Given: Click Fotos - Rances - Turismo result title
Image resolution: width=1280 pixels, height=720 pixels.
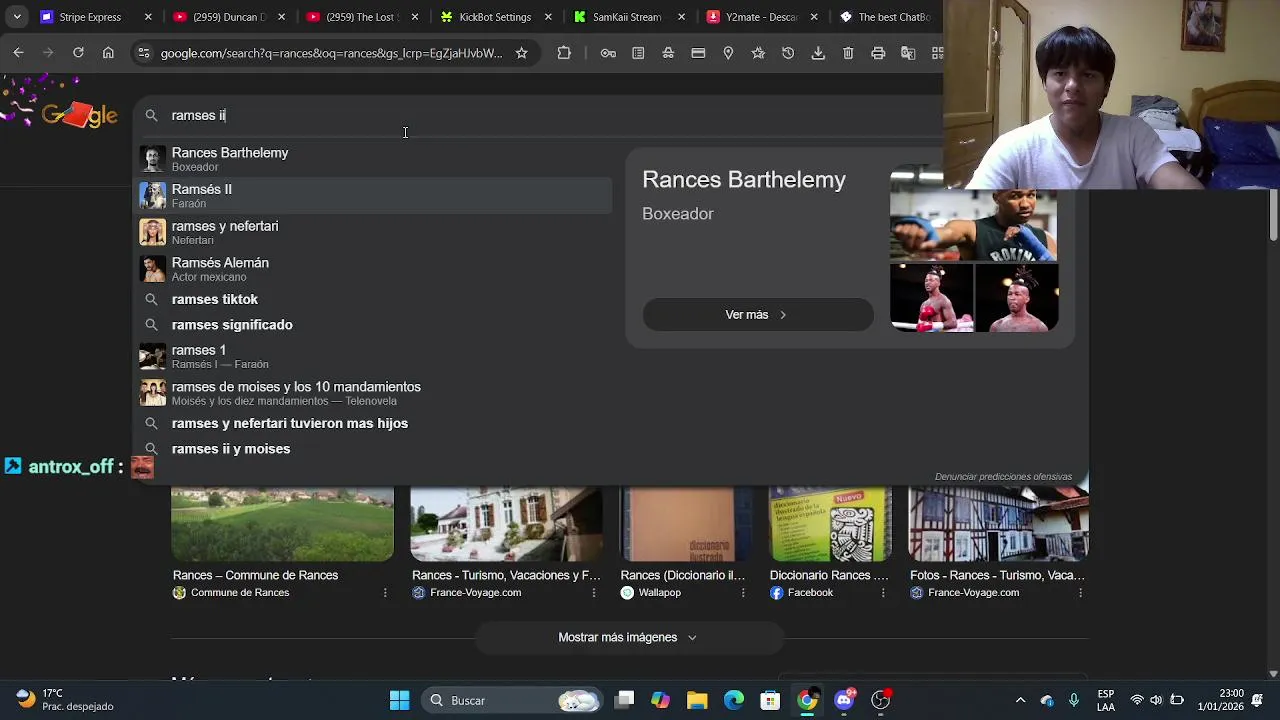Looking at the screenshot, I should (997, 576).
